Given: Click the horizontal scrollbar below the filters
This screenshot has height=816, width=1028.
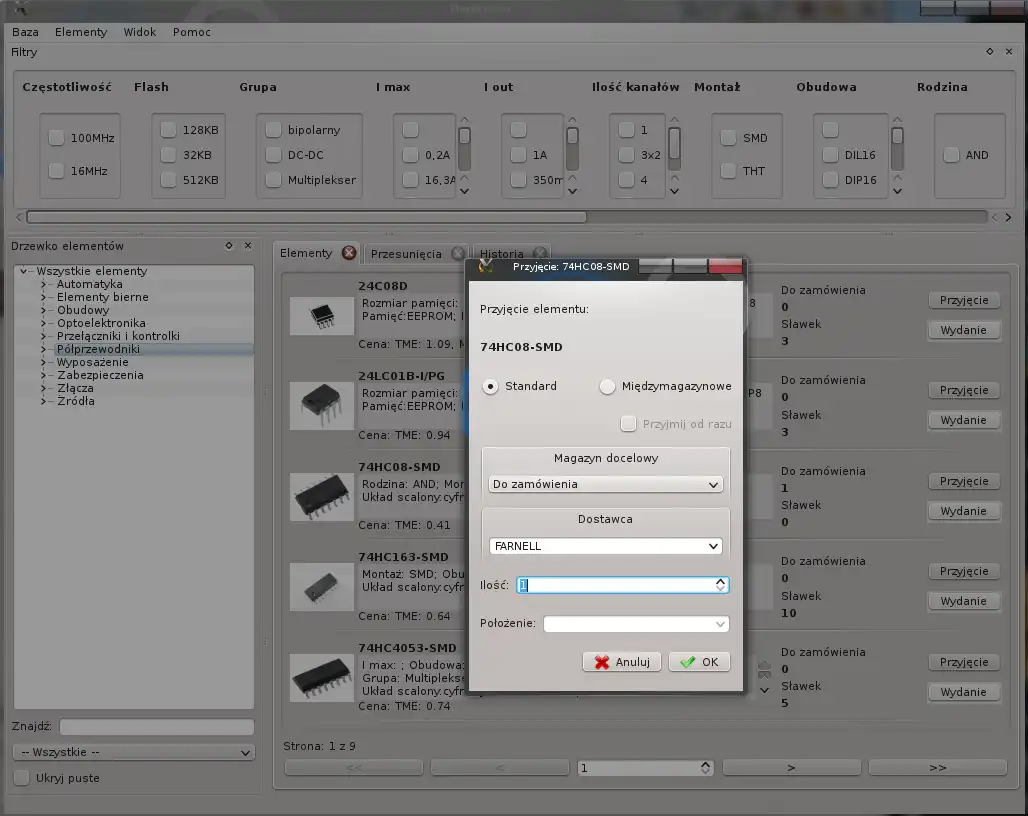Looking at the screenshot, I should pos(306,217).
